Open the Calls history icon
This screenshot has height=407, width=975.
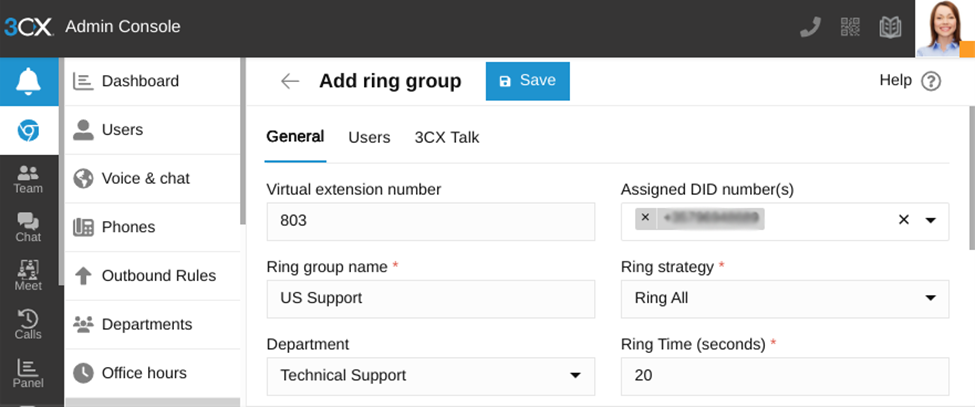click(x=28, y=324)
